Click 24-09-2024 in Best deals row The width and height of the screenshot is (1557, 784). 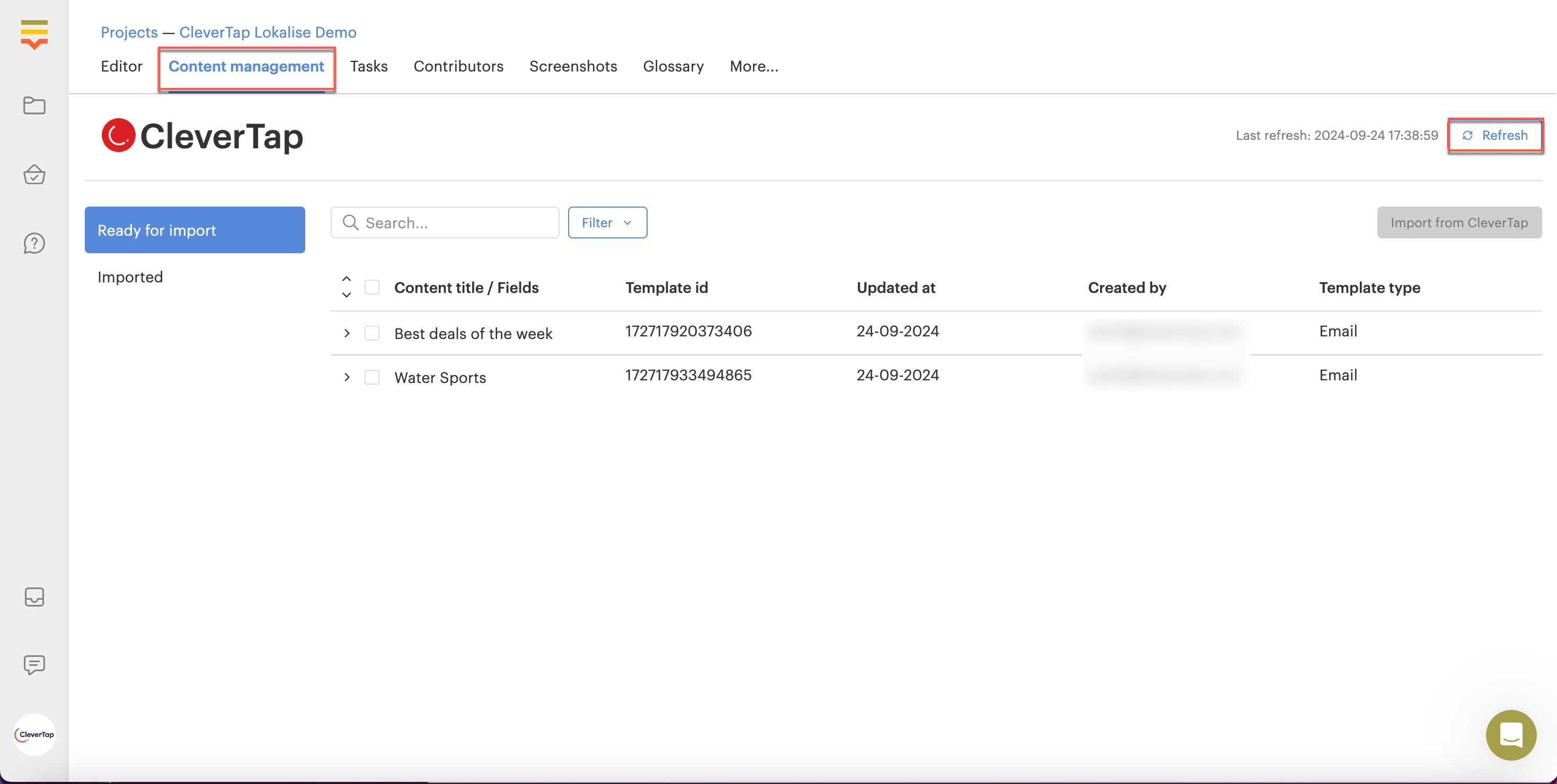pos(898,331)
